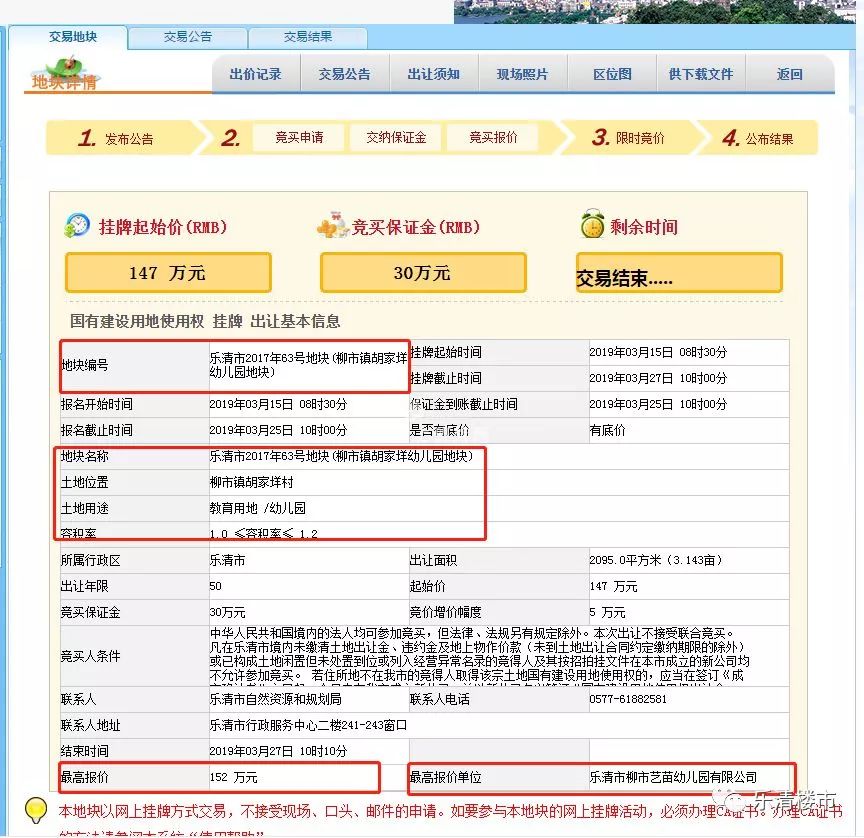Open the 出价记录 bidding record panel

tap(258, 73)
